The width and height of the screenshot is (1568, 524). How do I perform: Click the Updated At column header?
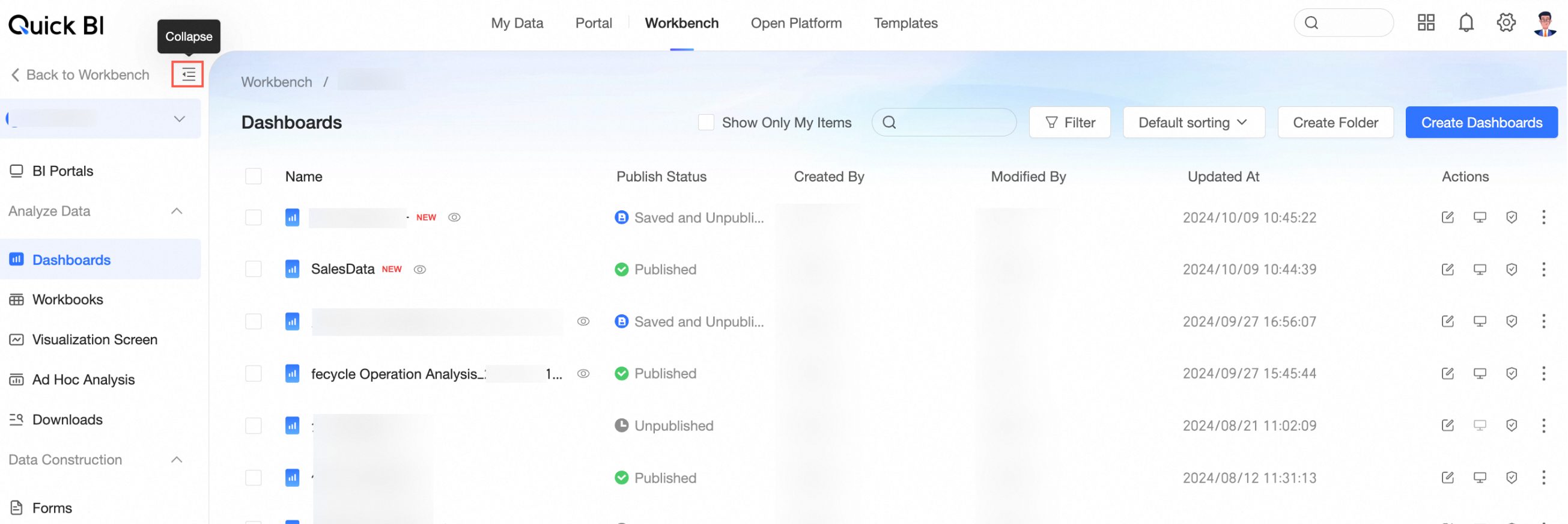pyautogui.click(x=1223, y=177)
